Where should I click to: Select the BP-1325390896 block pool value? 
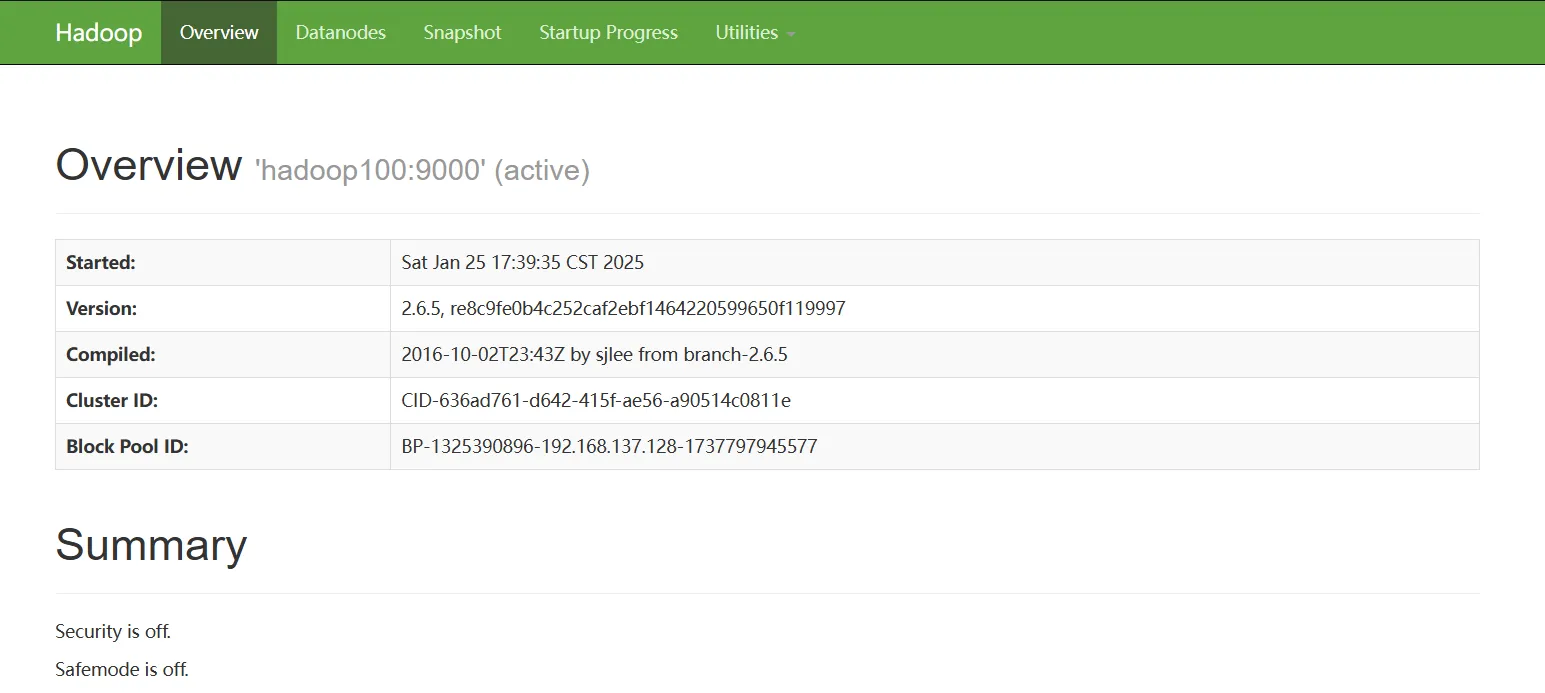609,447
